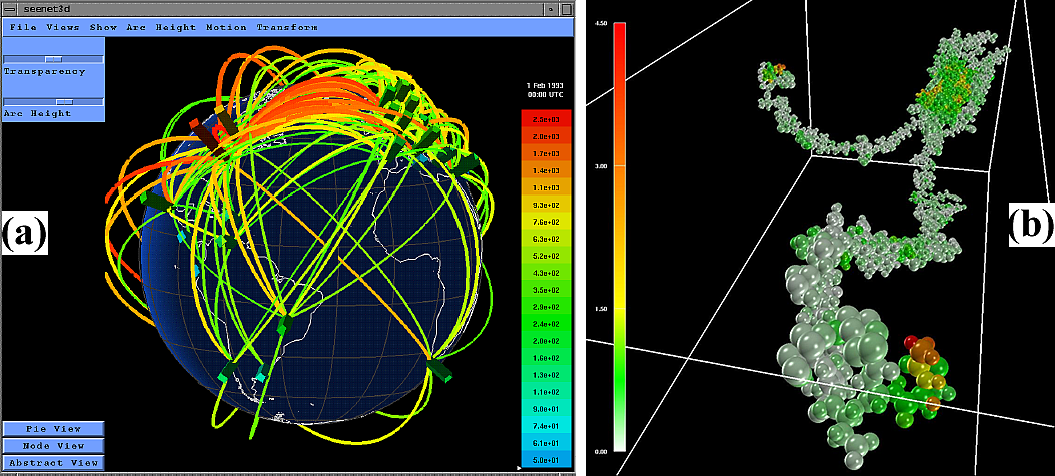Maximize the seenet3d window
The height and width of the screenshot is (476, 1055).
tap(567, 8)
